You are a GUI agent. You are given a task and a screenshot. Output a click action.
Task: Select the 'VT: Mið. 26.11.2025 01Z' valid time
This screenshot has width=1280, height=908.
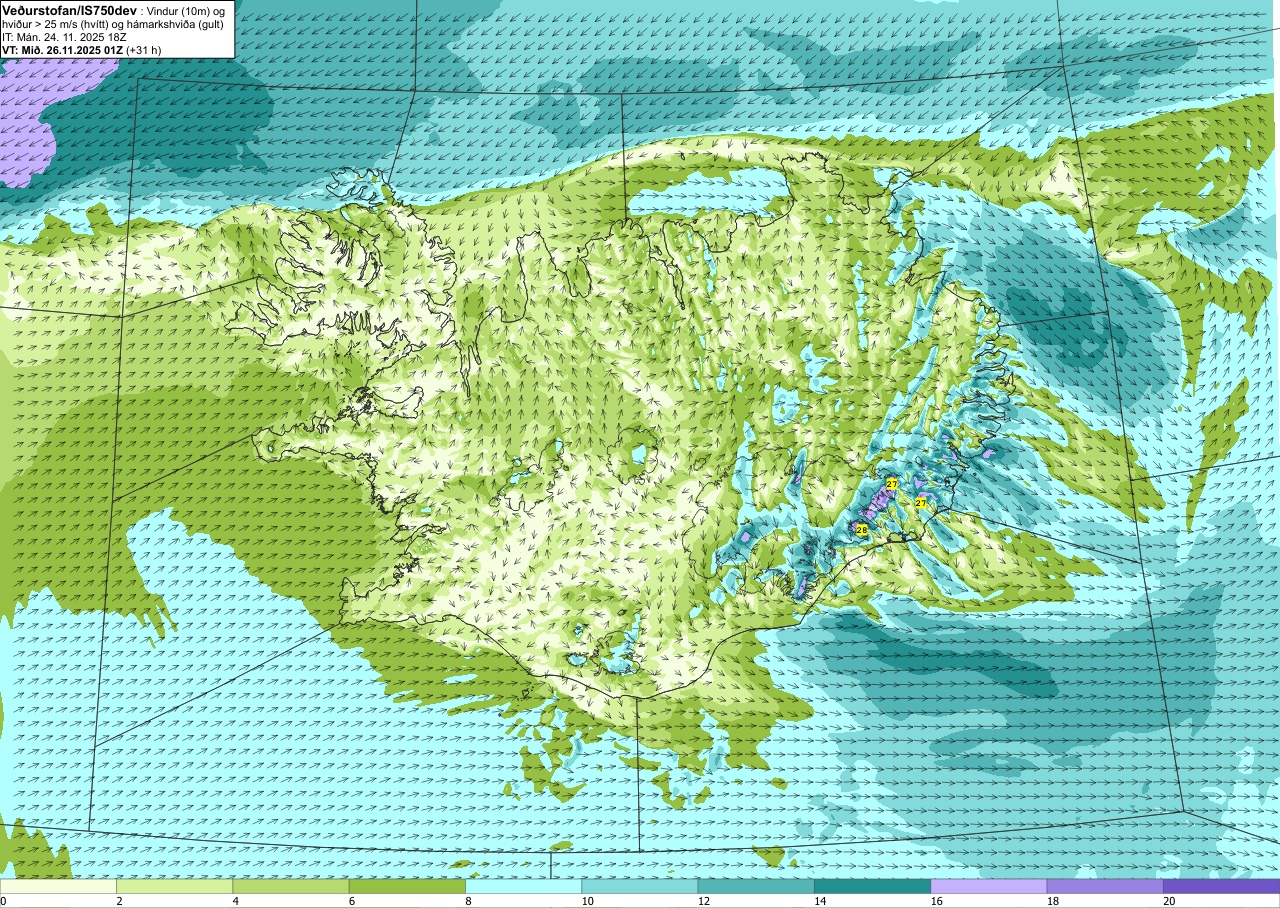[x=62, y=51]
